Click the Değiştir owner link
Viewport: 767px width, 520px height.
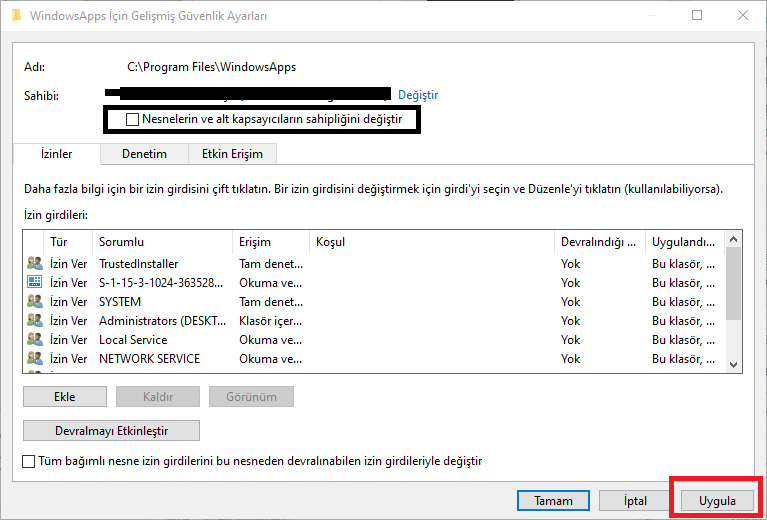(418, 95)
